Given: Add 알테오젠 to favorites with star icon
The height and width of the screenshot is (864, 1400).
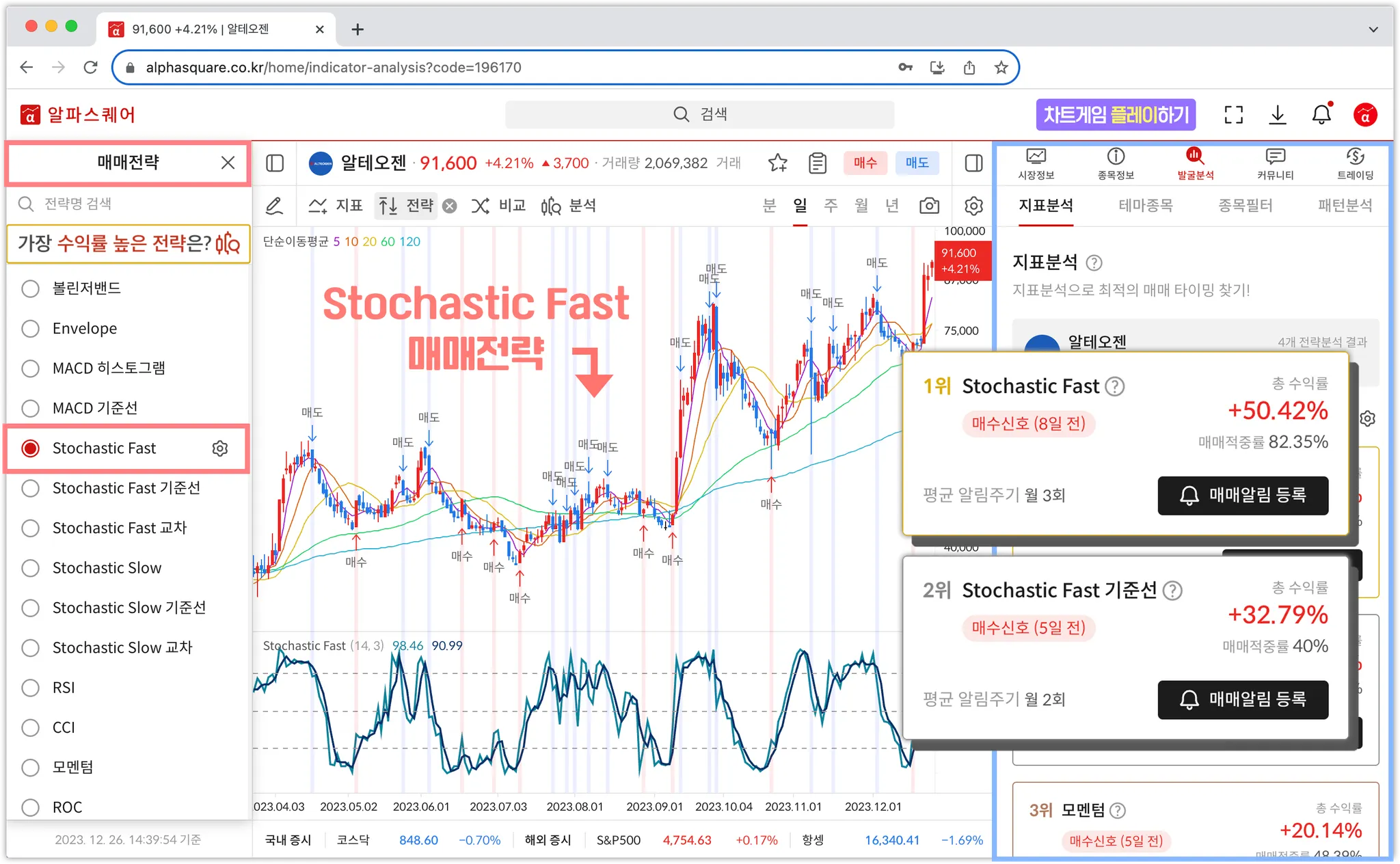Looking at the screenshot, I should (777, 163).
